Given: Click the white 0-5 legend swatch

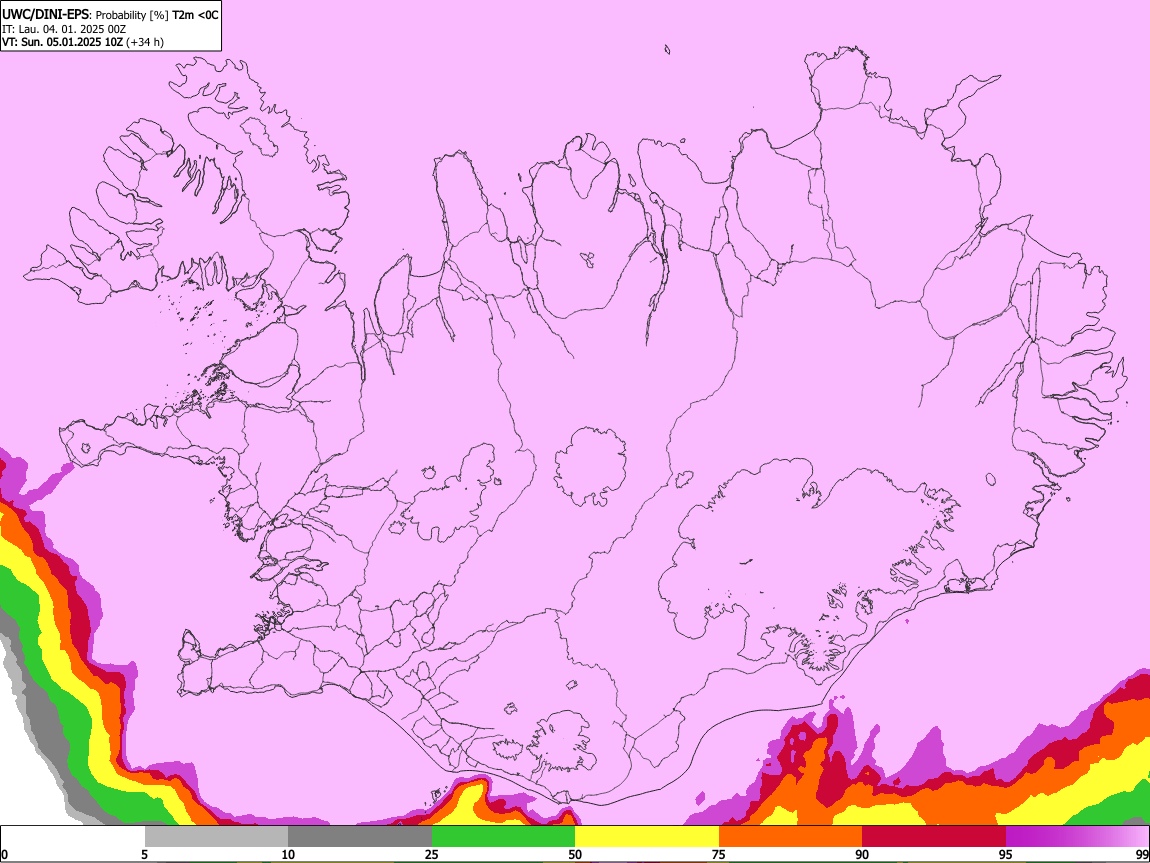Looking at the screenshot, I should pyautogui.click(x=73, y=837).
